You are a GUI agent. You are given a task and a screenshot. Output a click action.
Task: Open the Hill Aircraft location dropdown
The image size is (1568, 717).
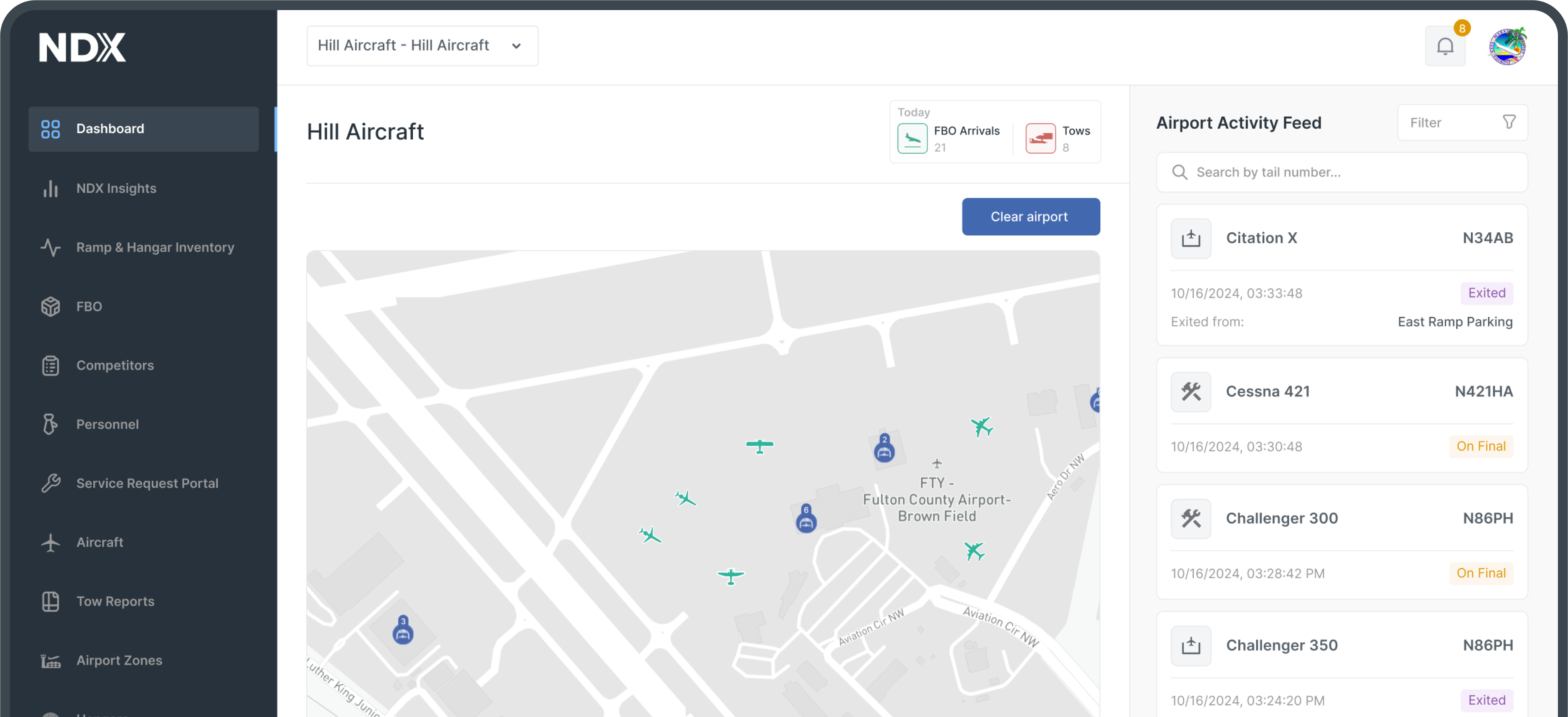[x=422, y=46]
